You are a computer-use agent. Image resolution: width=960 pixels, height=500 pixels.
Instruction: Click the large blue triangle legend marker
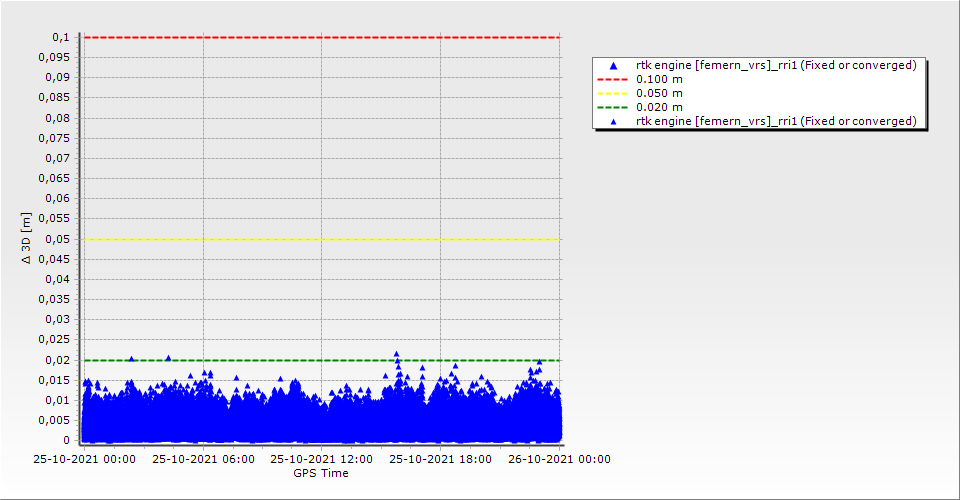(614, 65)
